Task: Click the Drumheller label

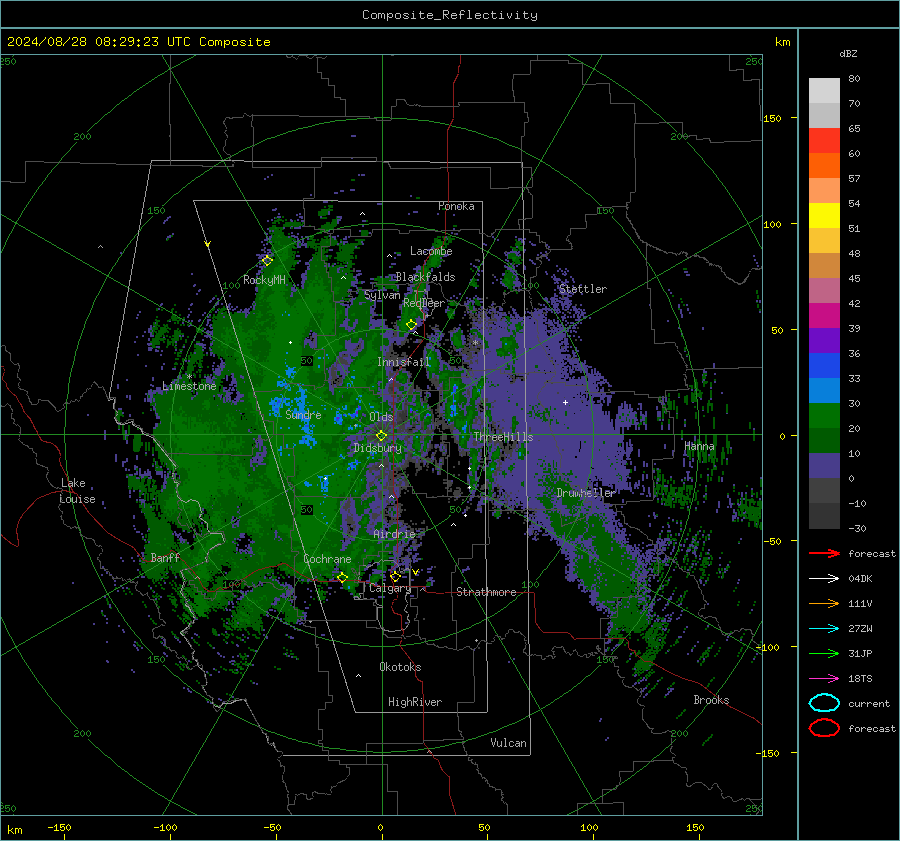Action: [x=585, y=493]
